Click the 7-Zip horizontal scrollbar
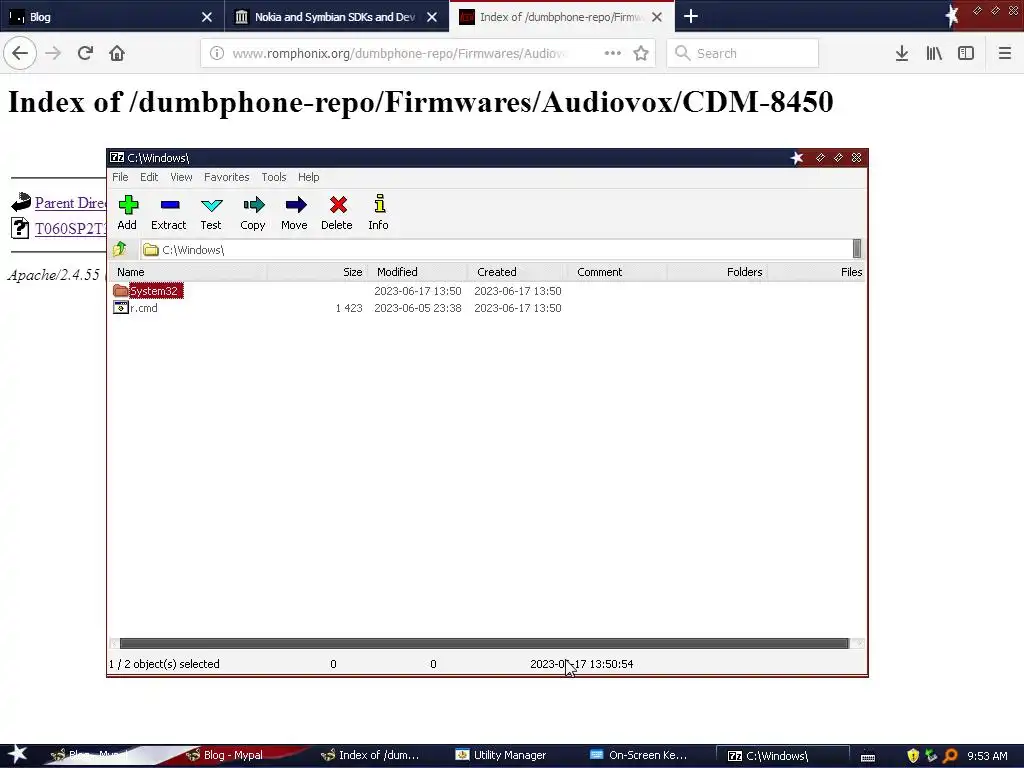The height and width of the screenshot is (768, 1024). point(484,643)
